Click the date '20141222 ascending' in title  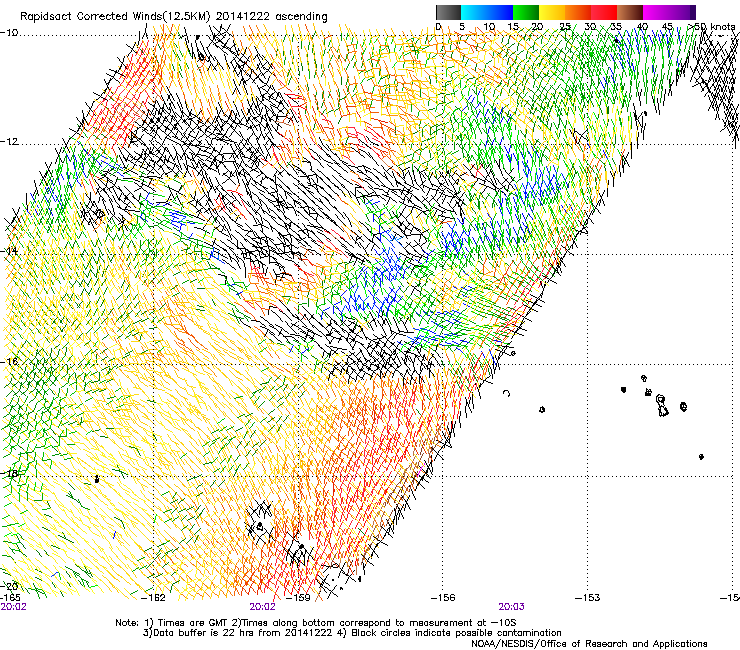pos(271,17)
